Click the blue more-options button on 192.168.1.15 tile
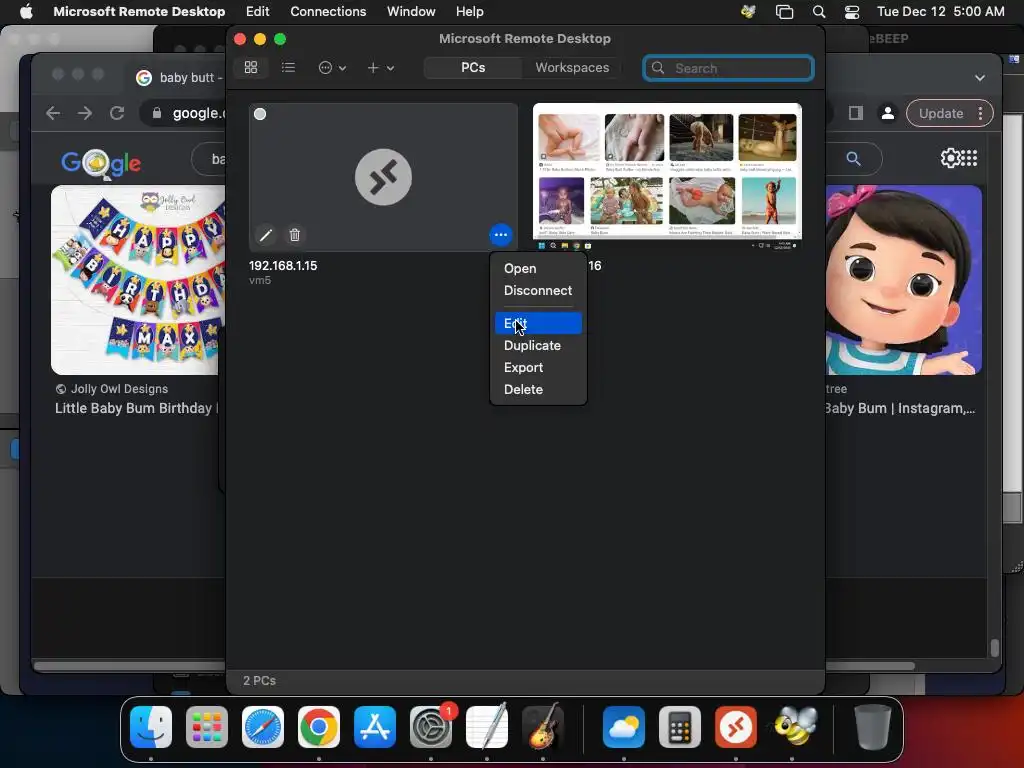The height and width of the screenshot is (768, 1024). click(x=500, y=234)
